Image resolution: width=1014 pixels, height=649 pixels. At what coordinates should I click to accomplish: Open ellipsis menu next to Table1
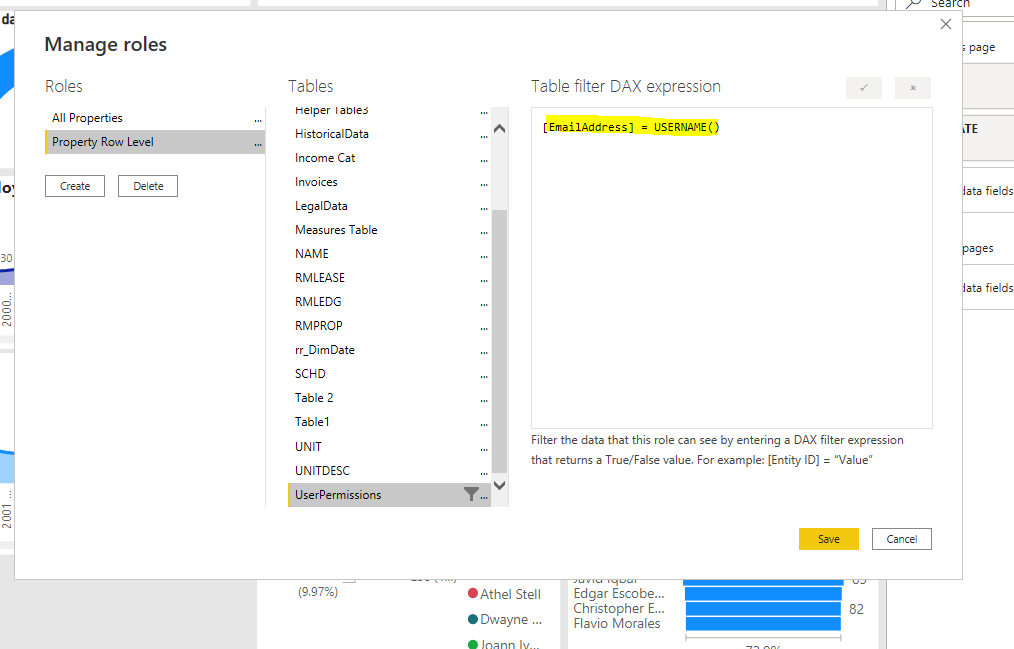click(484, 423)
